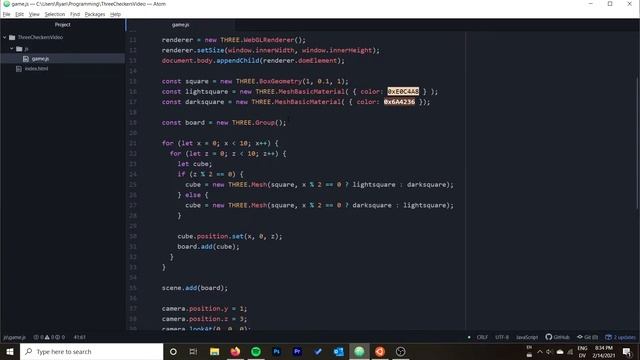Change the JavaScript grammar selector
This screenshot has height=360, width=640.
click(x=527, y=337)
